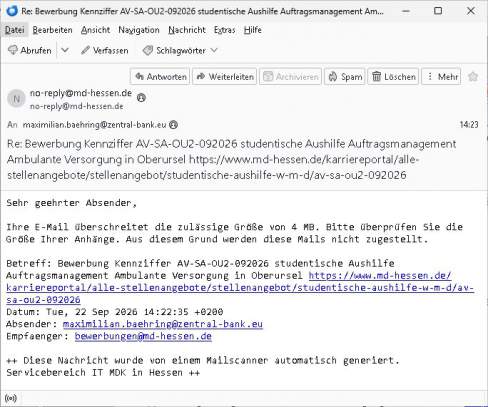Viewport: 488px width, 407px height.
Task: Open the Nachricht menu
Action: click(187, 30)
